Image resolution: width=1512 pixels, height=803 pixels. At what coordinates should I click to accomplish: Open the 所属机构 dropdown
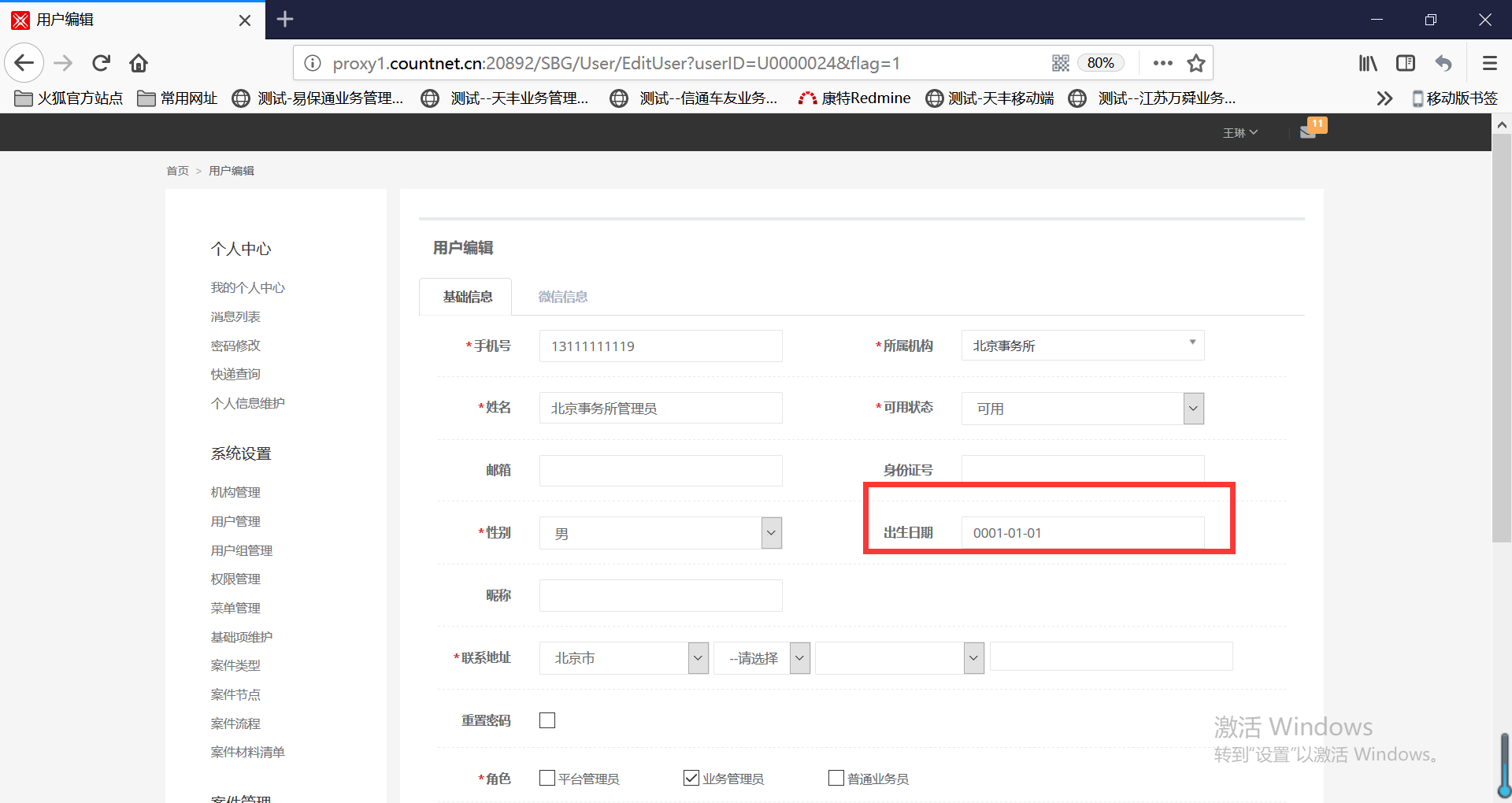1083,346
